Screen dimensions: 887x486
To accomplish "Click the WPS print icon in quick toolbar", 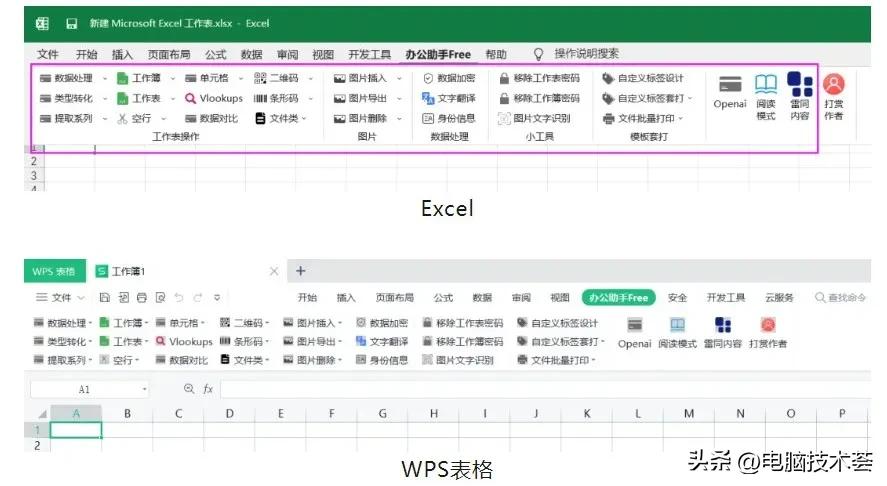I will click(142, 298).
